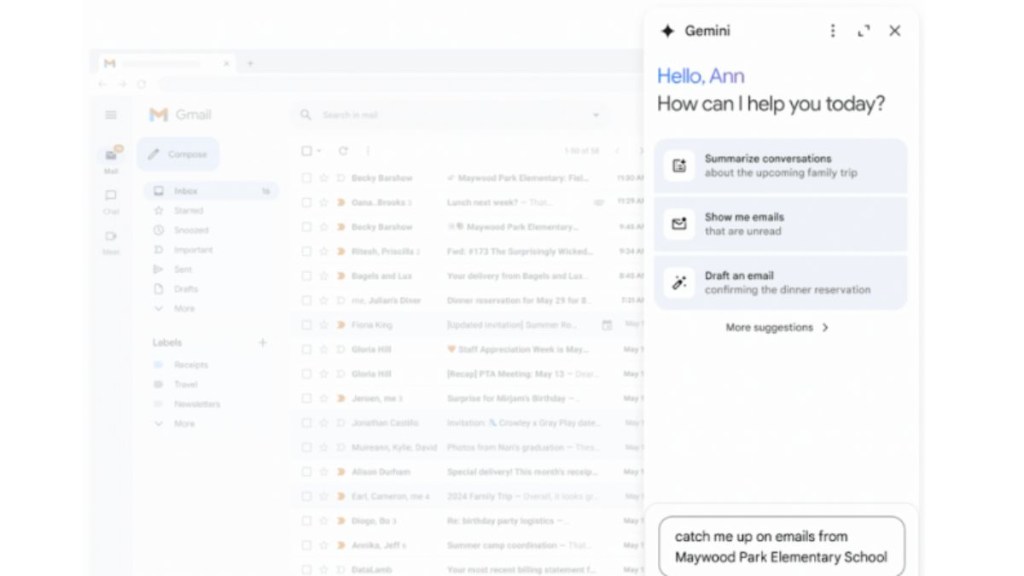Click the main menu hamburger icon
1024x576 pixels.
[111, 114]
